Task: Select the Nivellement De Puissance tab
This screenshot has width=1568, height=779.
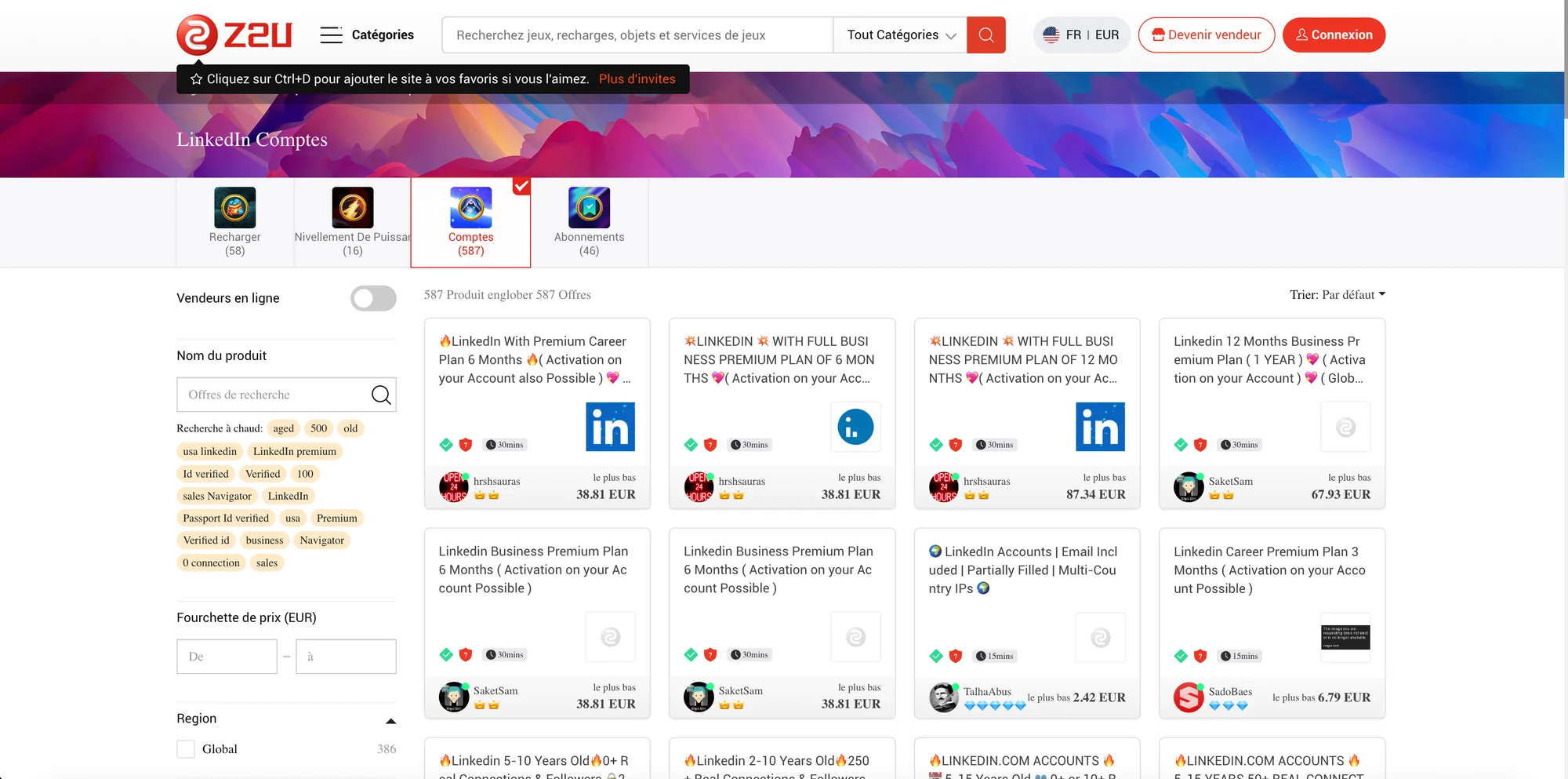Action: tap(353, 222)
